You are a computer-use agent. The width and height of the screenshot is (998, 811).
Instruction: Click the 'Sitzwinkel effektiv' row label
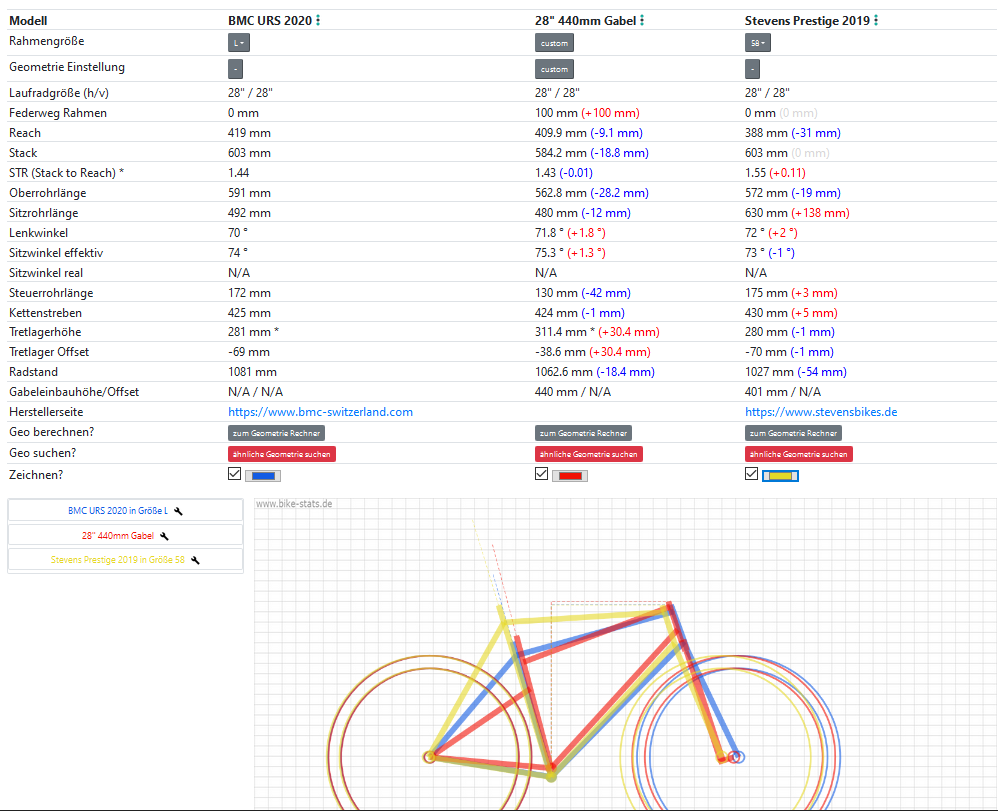56,253
